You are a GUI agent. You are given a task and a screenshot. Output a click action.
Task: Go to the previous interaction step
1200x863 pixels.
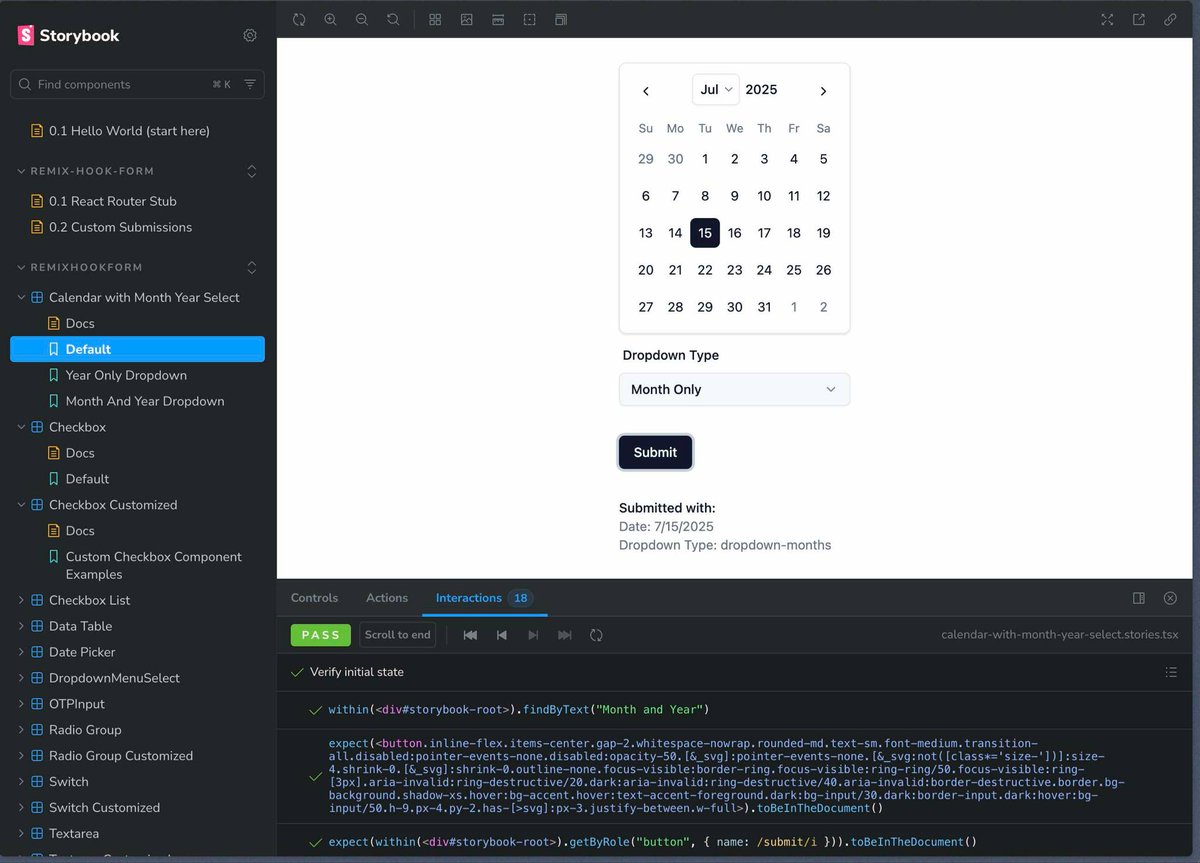coord(502,635)
